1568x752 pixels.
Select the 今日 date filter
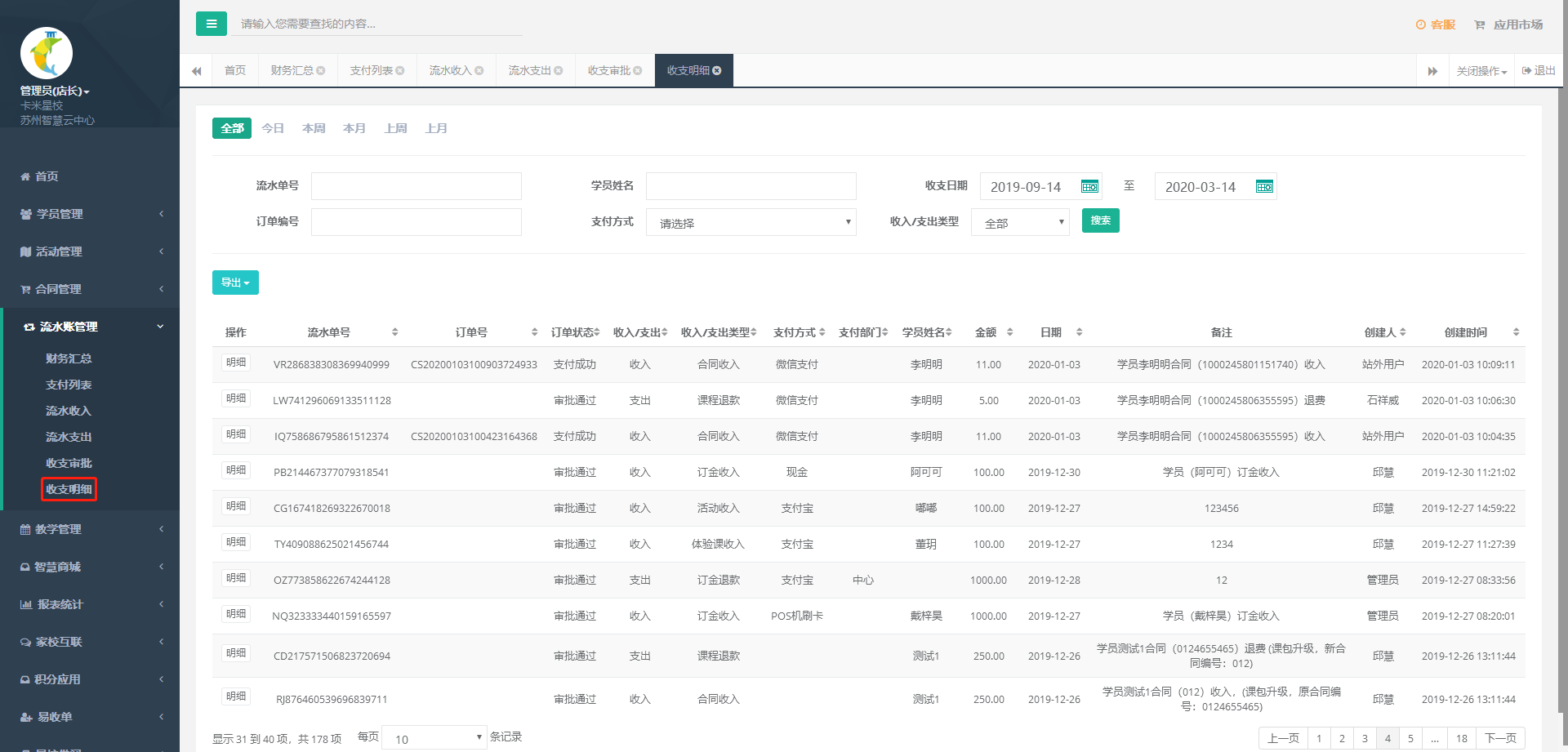pos(273,128)
